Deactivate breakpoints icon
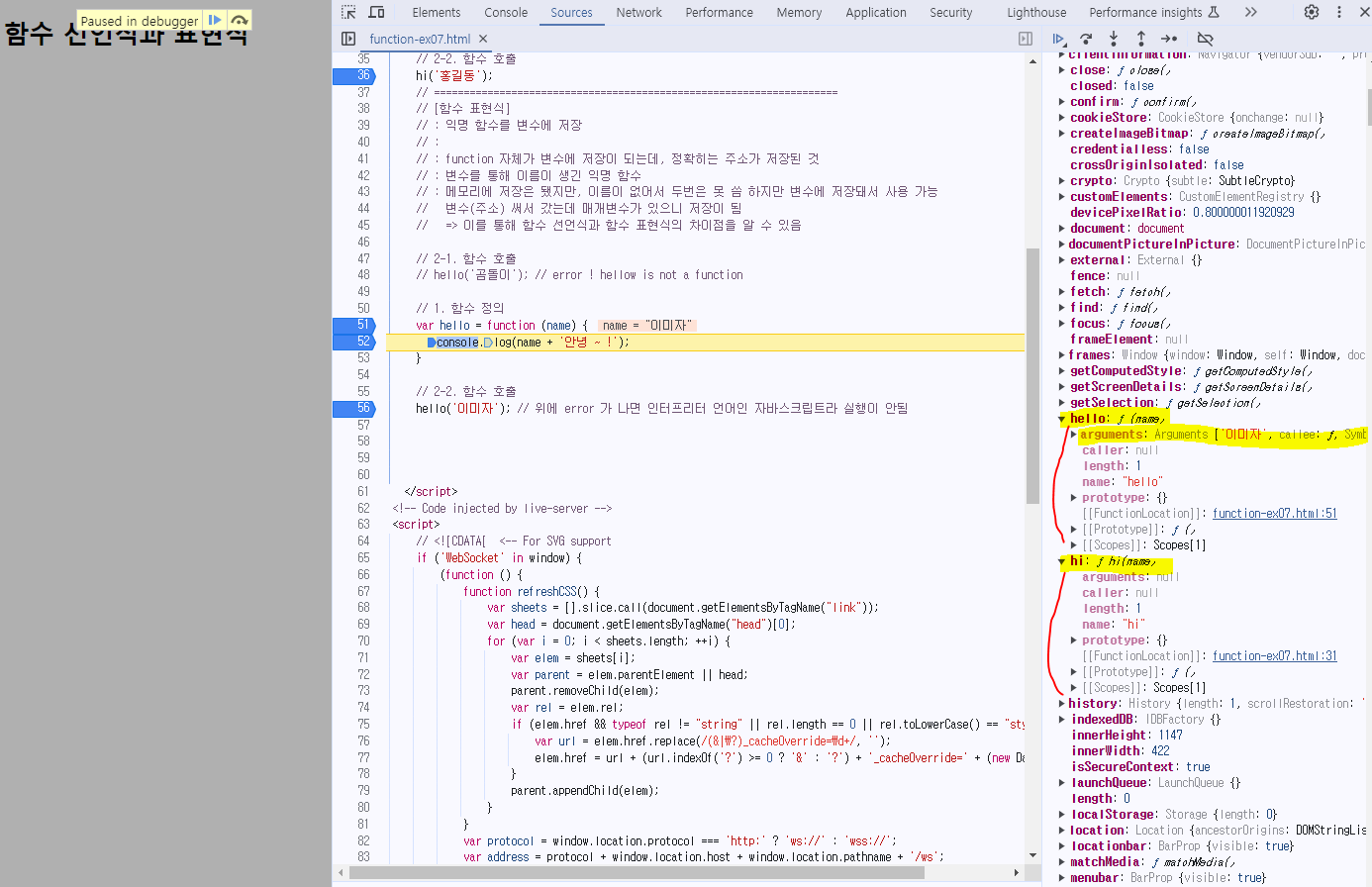Screen dimensions: 1372x887 (x=1205, y=39)
